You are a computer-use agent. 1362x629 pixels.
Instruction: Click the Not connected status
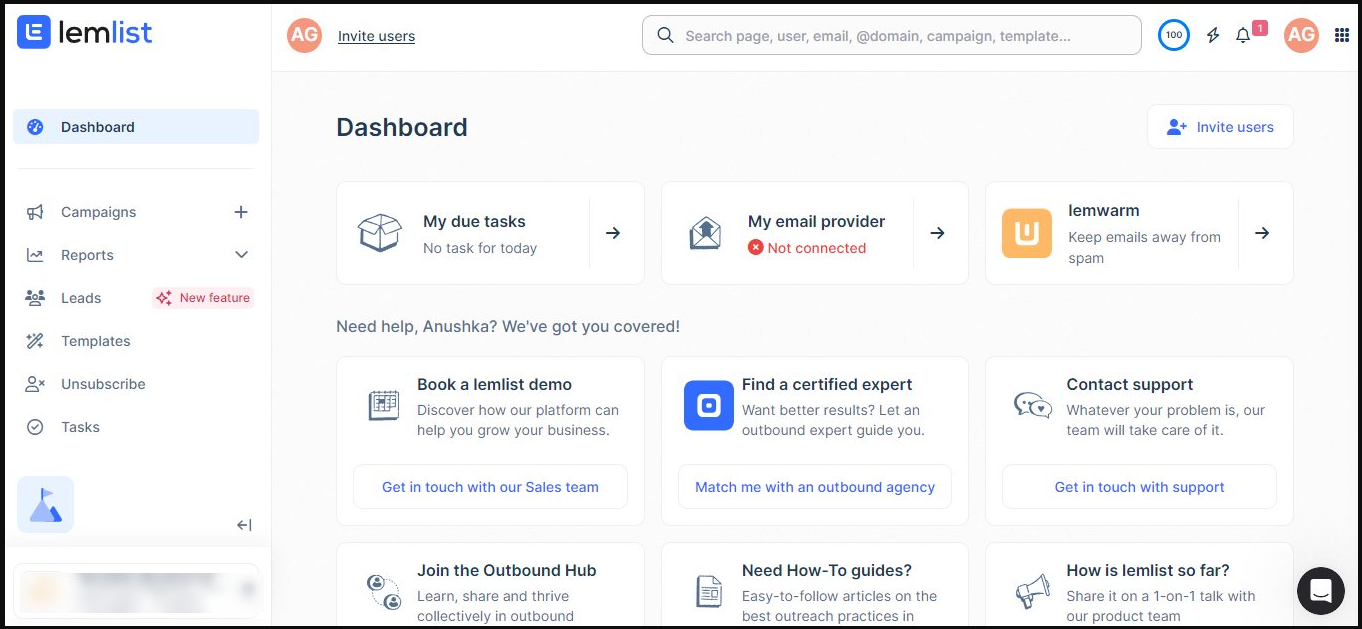(x=807, y=248)
